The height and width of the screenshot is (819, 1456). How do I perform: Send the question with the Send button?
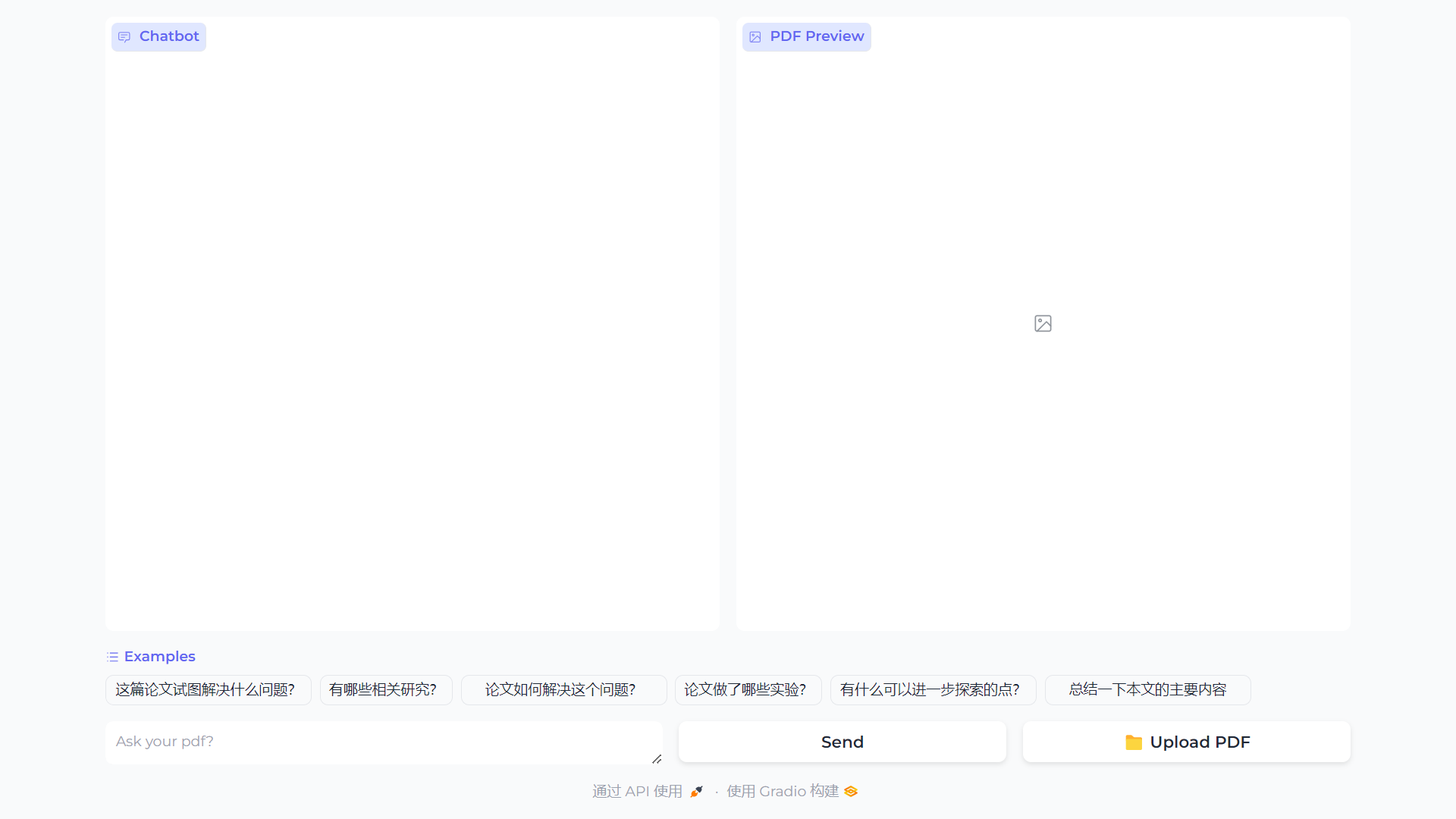843,742
